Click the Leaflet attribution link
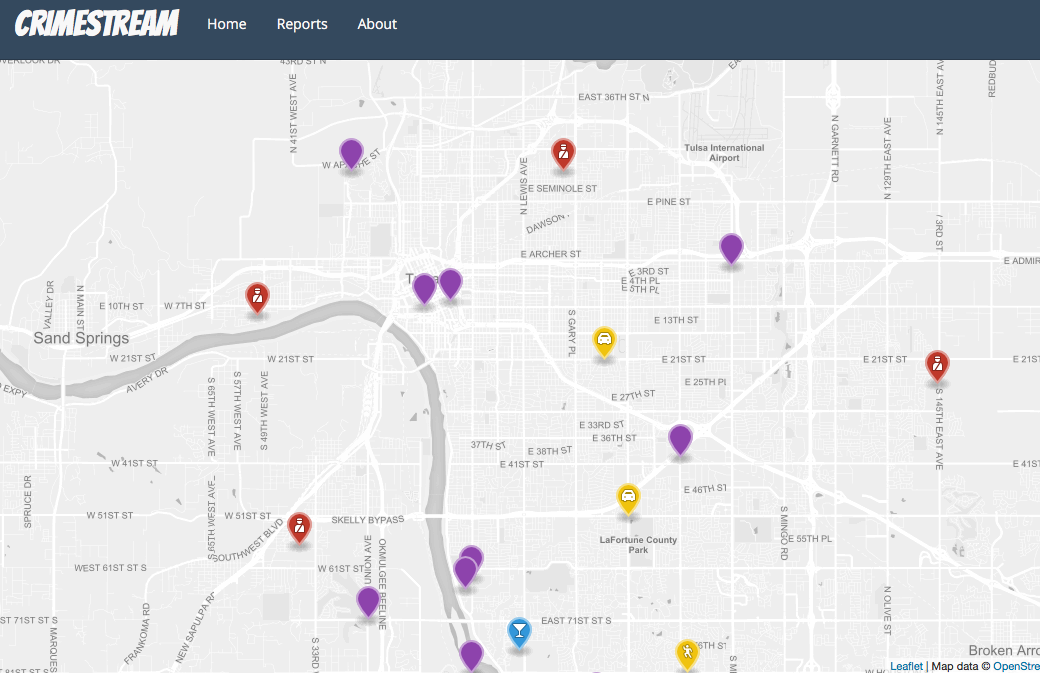 coord(905,665)
